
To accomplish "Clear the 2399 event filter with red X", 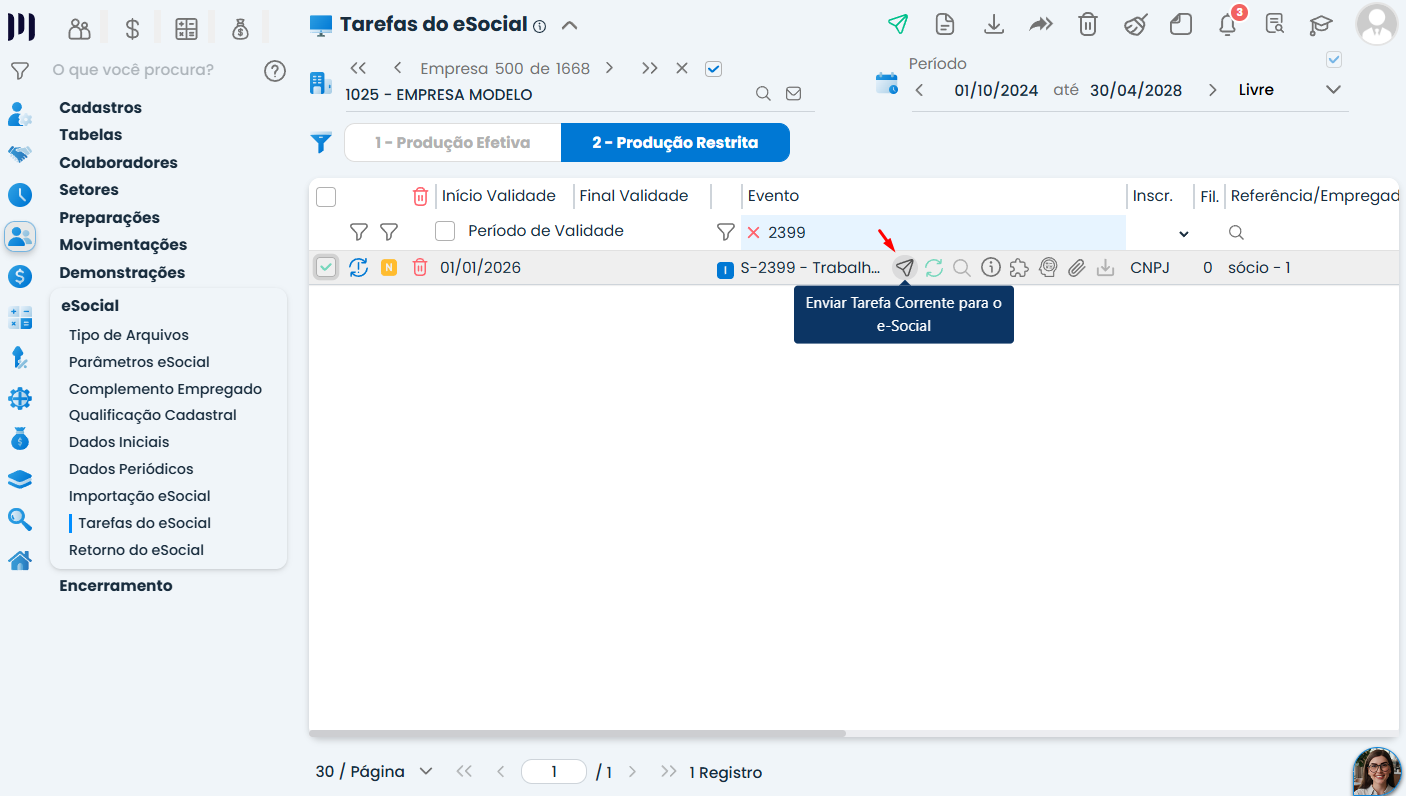I will click(754, 232).
